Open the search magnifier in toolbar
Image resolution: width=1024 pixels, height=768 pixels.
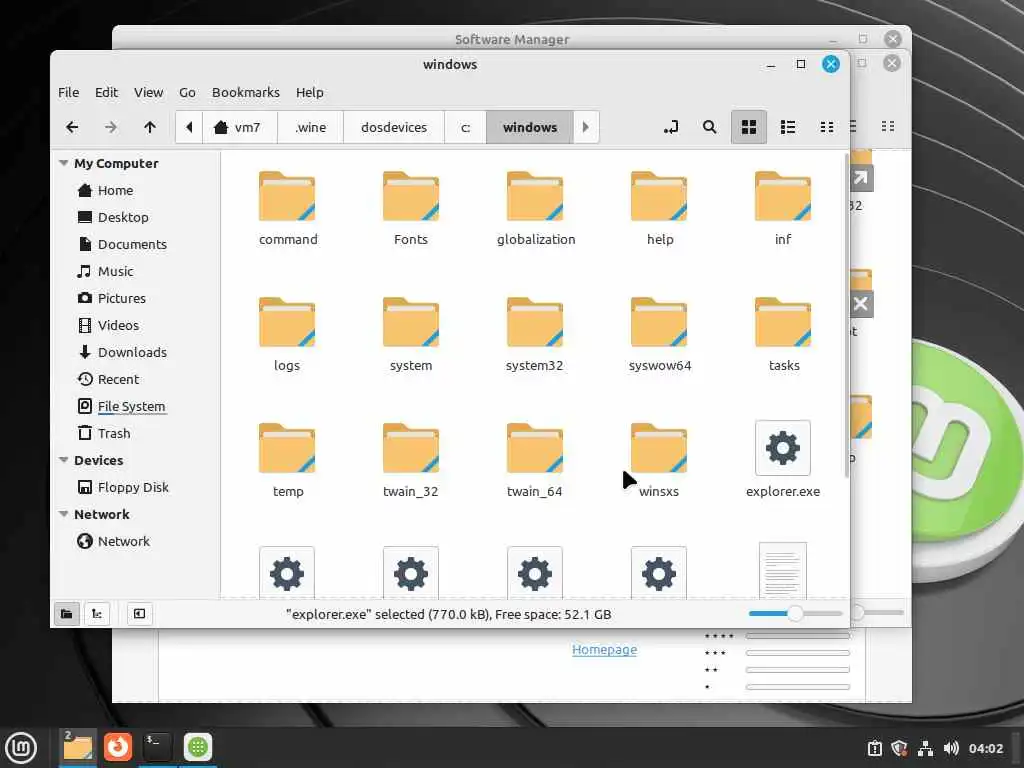(x=709, y=127)
